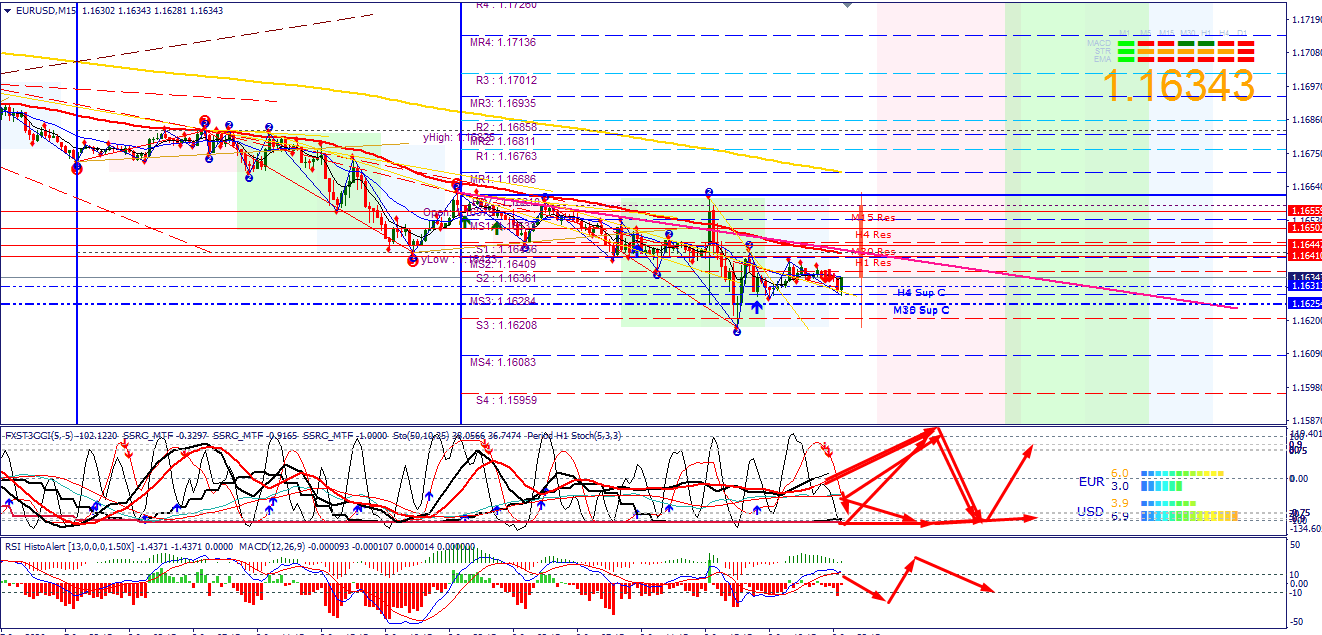Click the 1.1609 value on price scale

click(x=1306, y=353)
